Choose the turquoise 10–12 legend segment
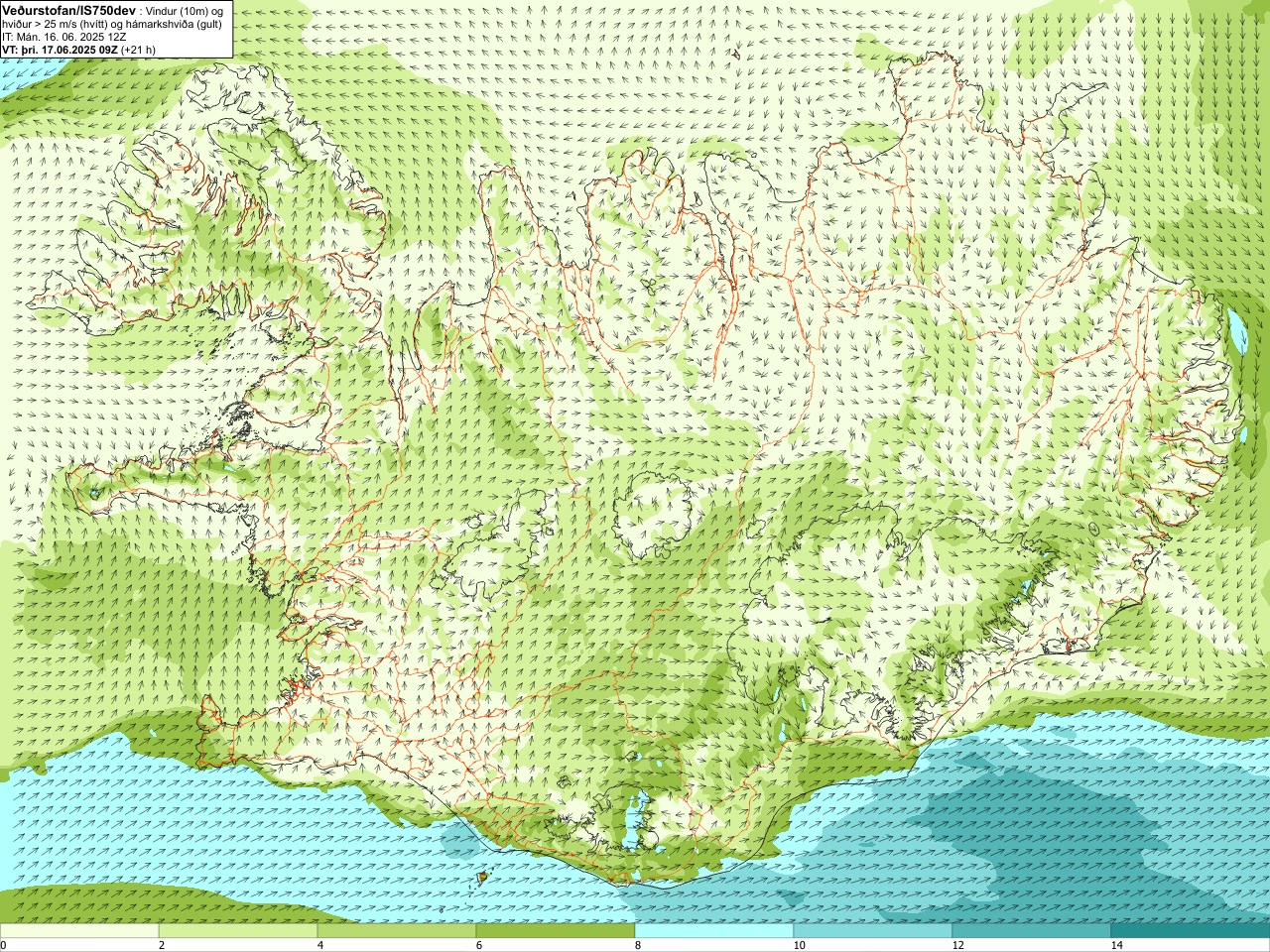Image resolution: width=1270 pixels, height=952 pixels. (x=873, y=931)
